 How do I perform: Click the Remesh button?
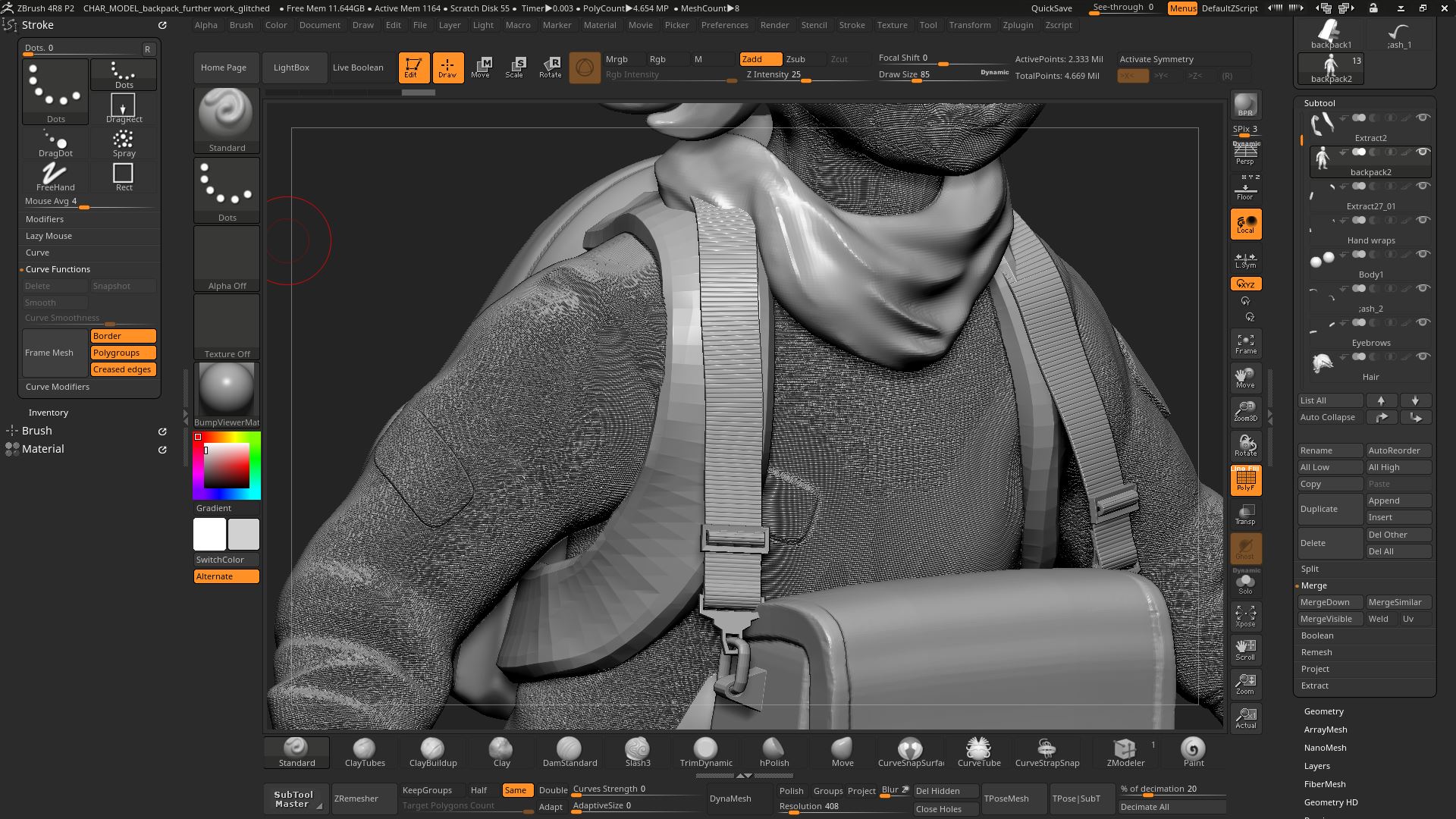tap(1316, 651)
